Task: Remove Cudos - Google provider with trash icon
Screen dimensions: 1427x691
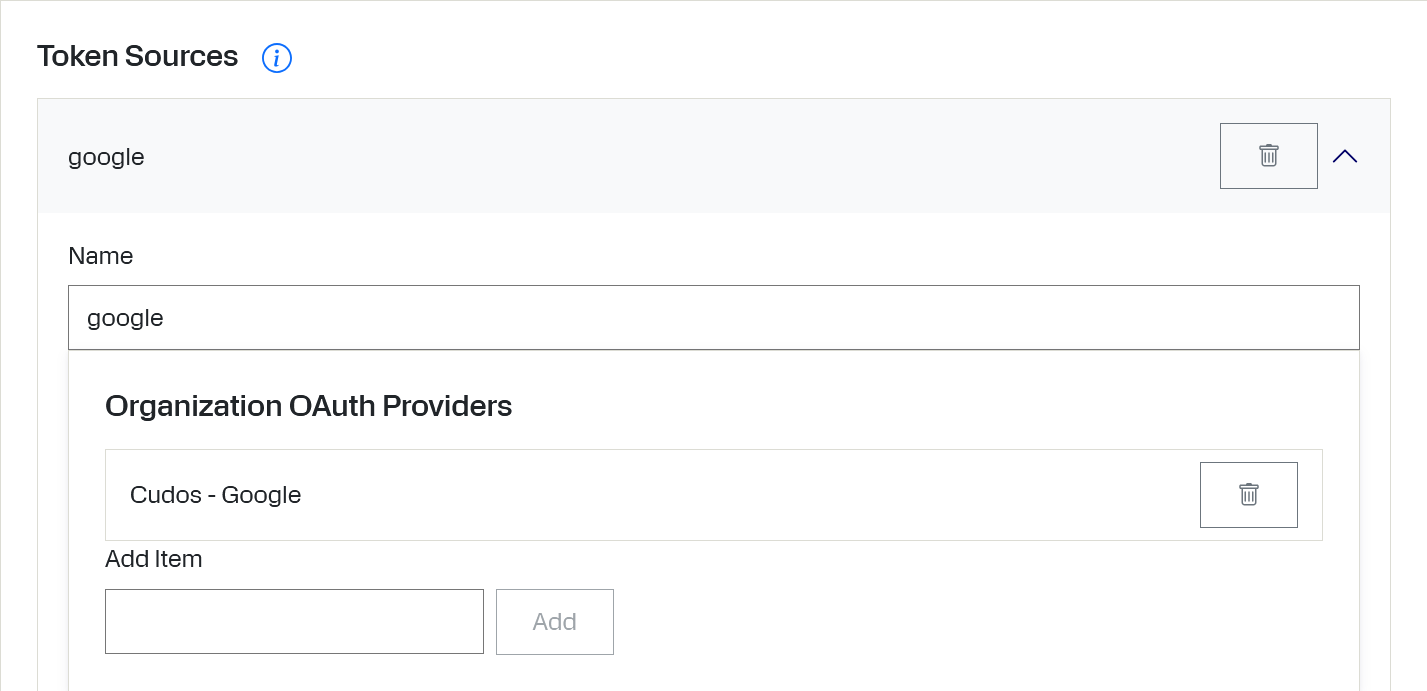Action: [x=1249, y=494]
